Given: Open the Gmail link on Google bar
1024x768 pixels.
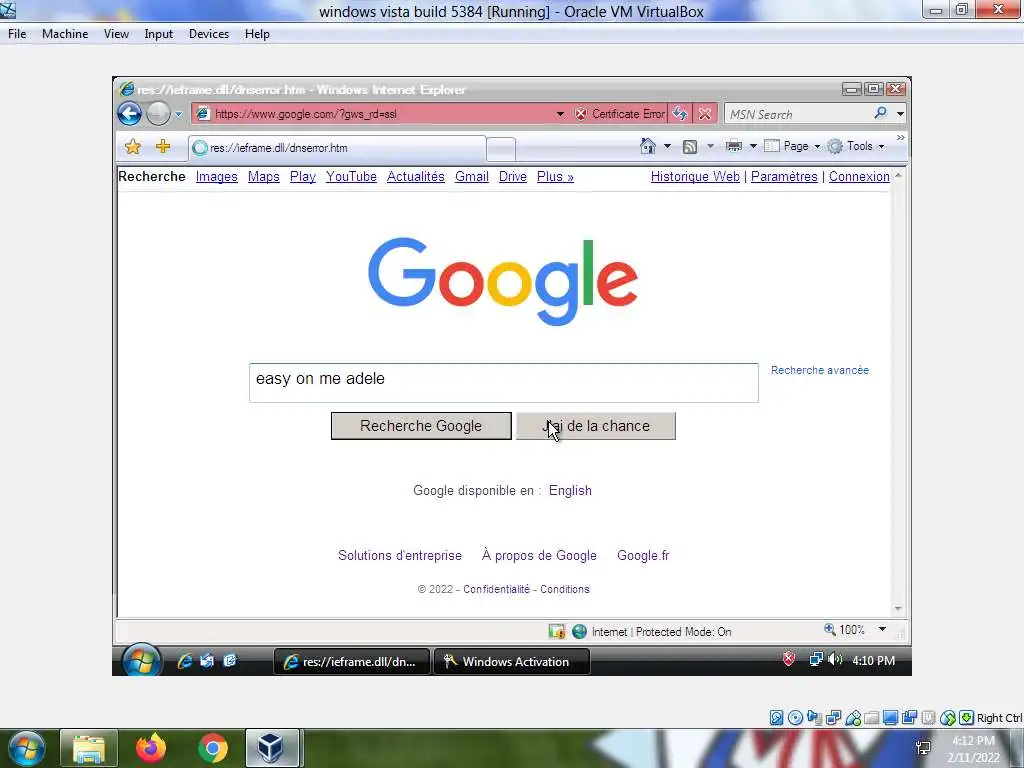Looking at the screenshot, I should pyautogui.click(x=472, y=176).
